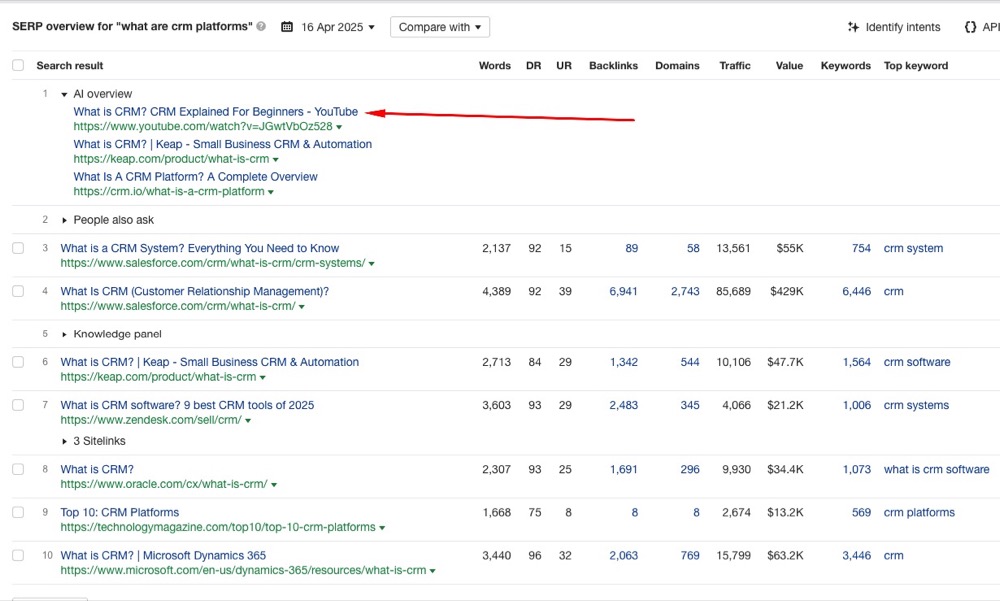Click the UR column header
The height and width of the screenshot is (601, 1000).
pyautogui.click(x=564, y=66)
